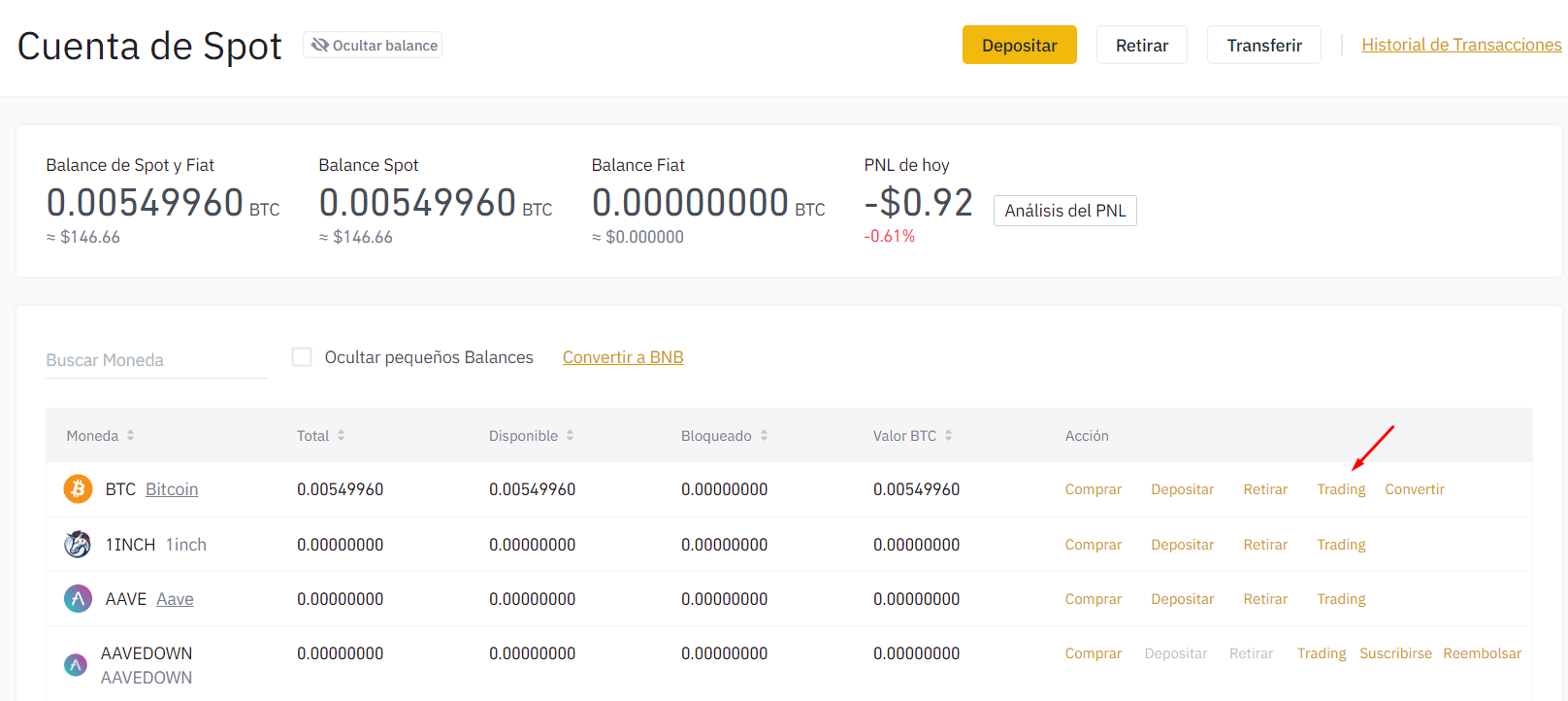The width and height of the screenshot is (1568, 701).
Task: Focus the Buscar Moneda search field
Action: pos(156,360)
